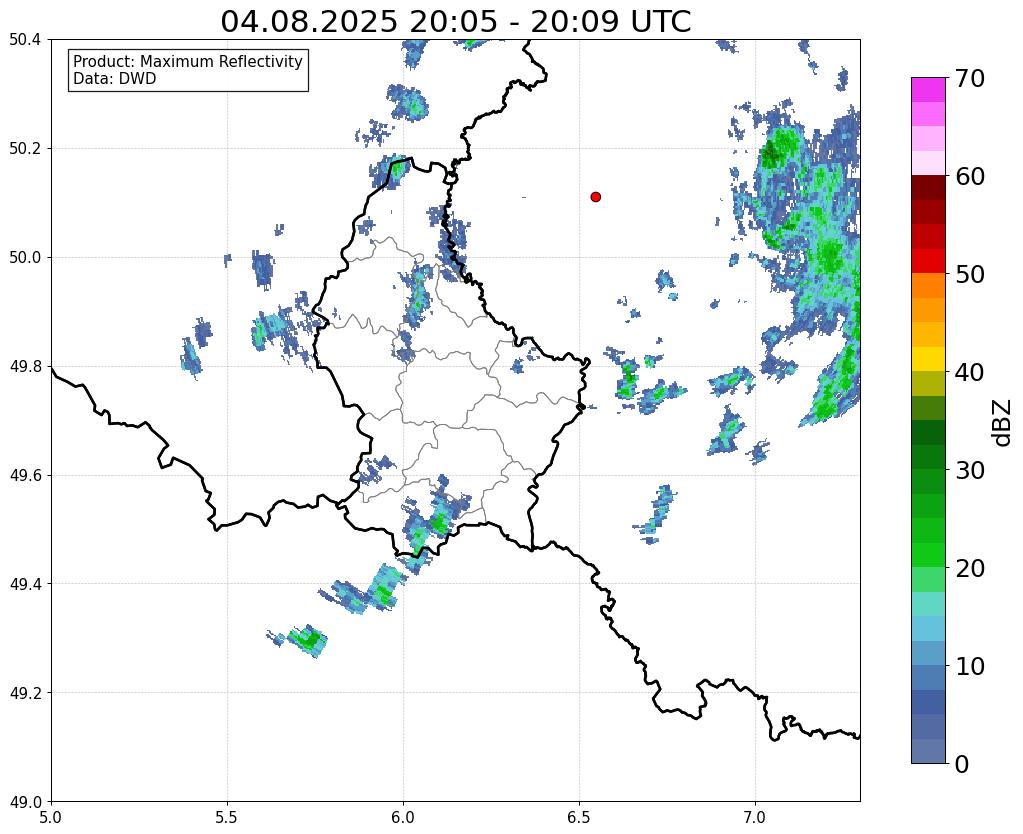Image resolution: width=1023 pixels, height=834 pixels.
Task: Click the colorbar tick label 10
Action: click(970, 666)
